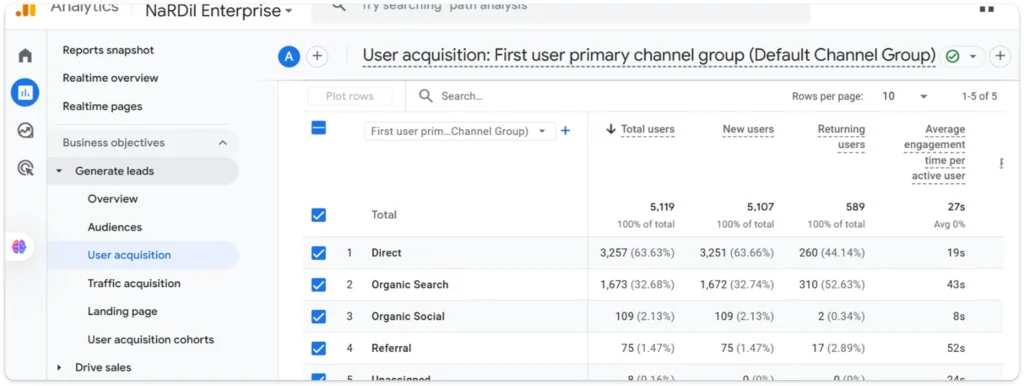
Task: Open the Explore icon in left rail
Action: point(25,131)
